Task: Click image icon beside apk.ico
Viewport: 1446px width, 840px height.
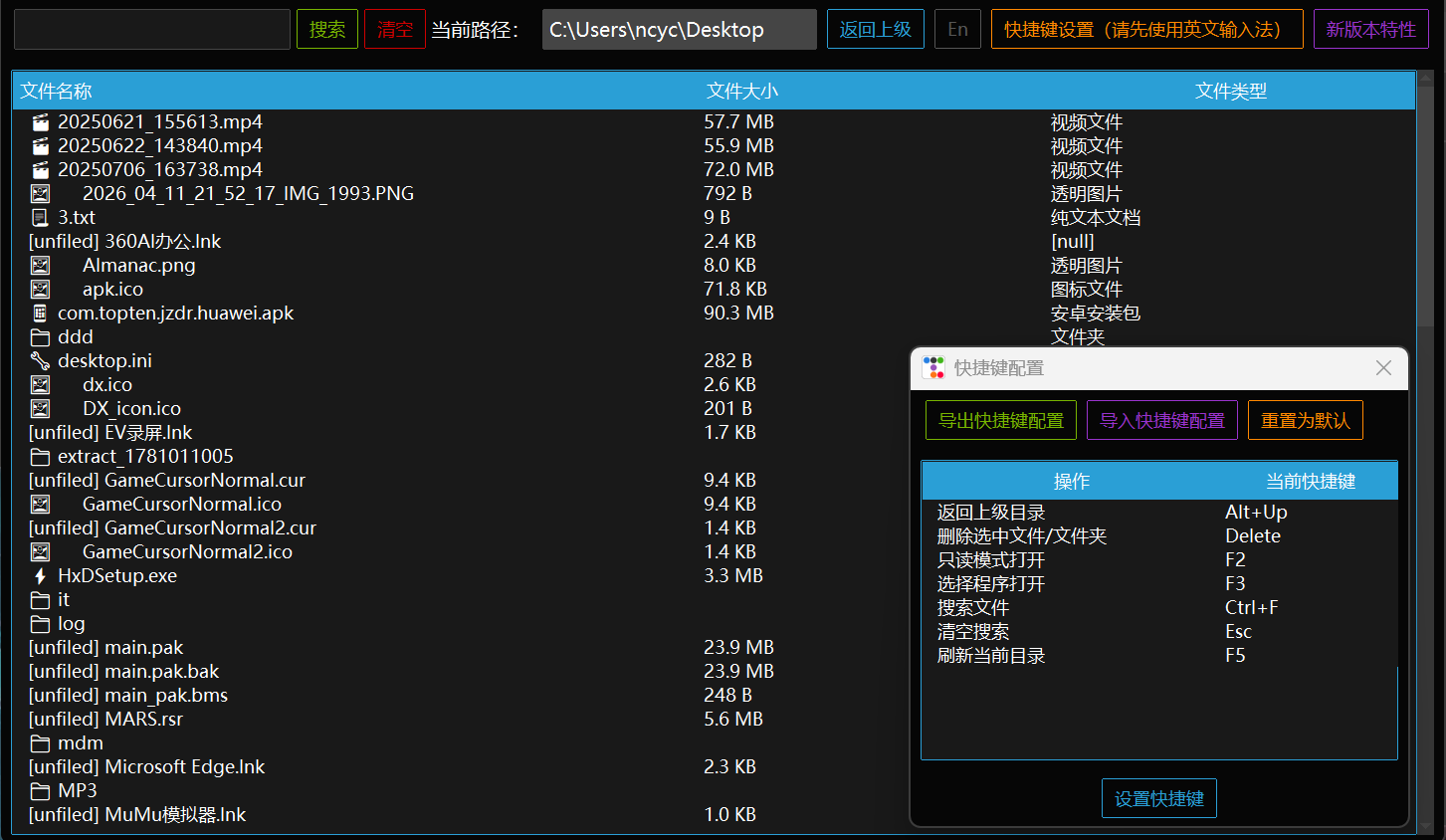Action: [x=40, y=290]
